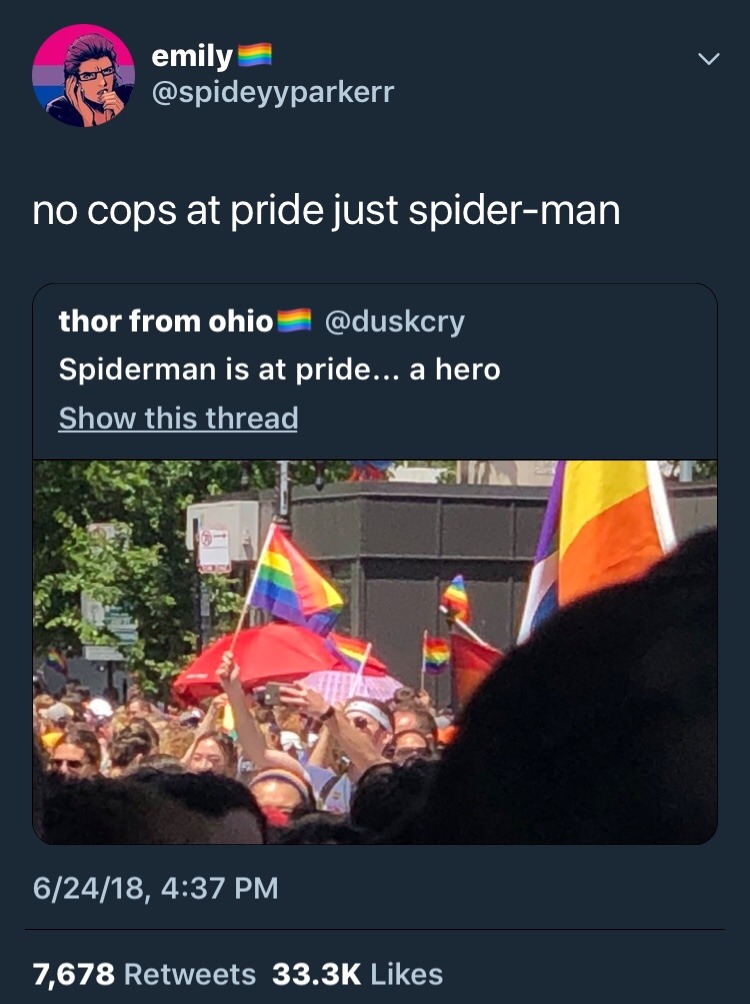Tap the raised phone in the crowd photo

(x=273, y=694)
